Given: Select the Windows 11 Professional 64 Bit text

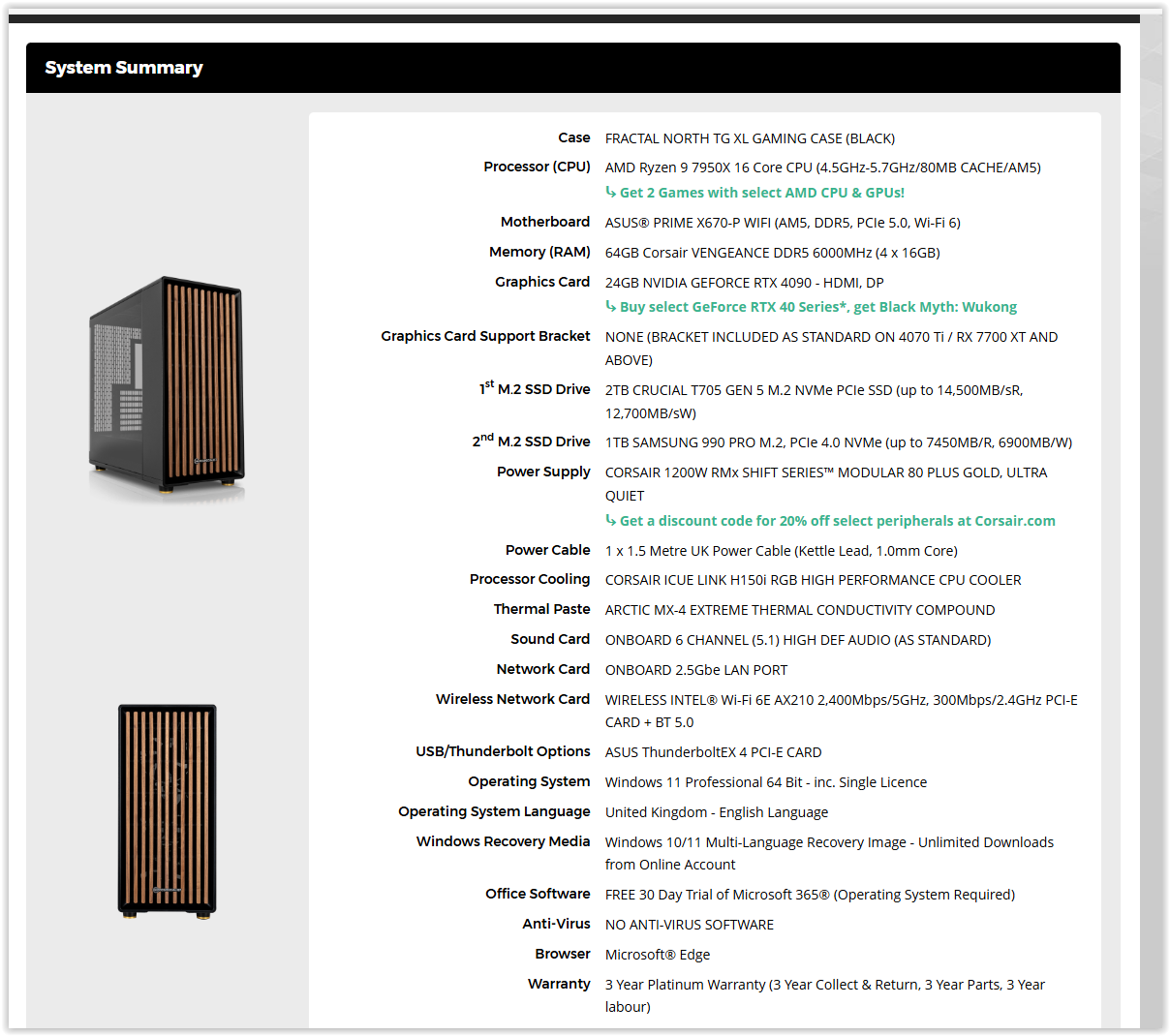Looking at the screenshot, I should click(x=766, y=782).
